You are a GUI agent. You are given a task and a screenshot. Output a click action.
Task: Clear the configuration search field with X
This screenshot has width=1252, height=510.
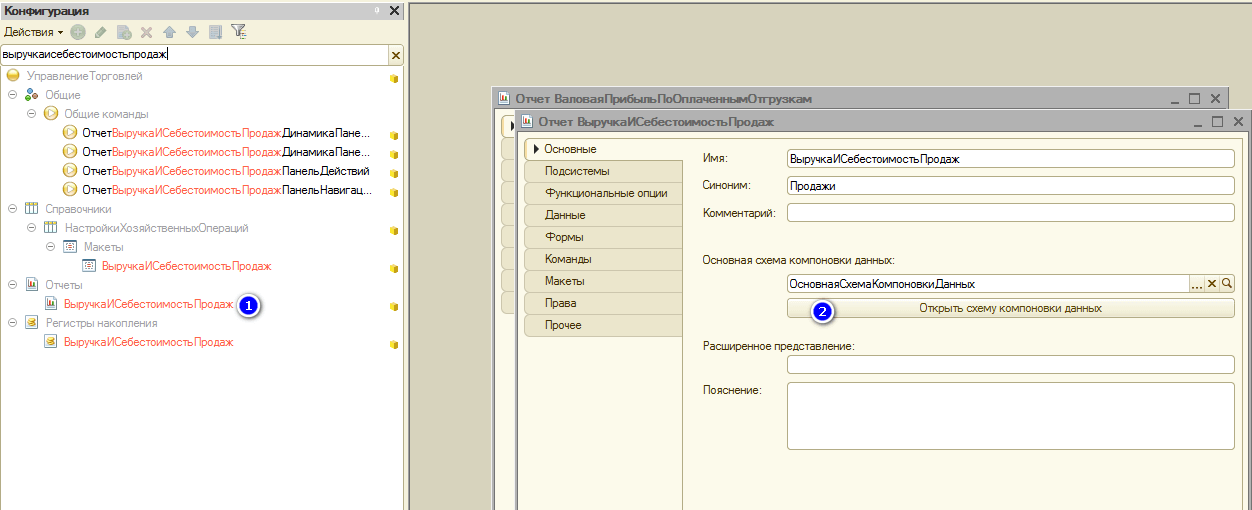395,56
